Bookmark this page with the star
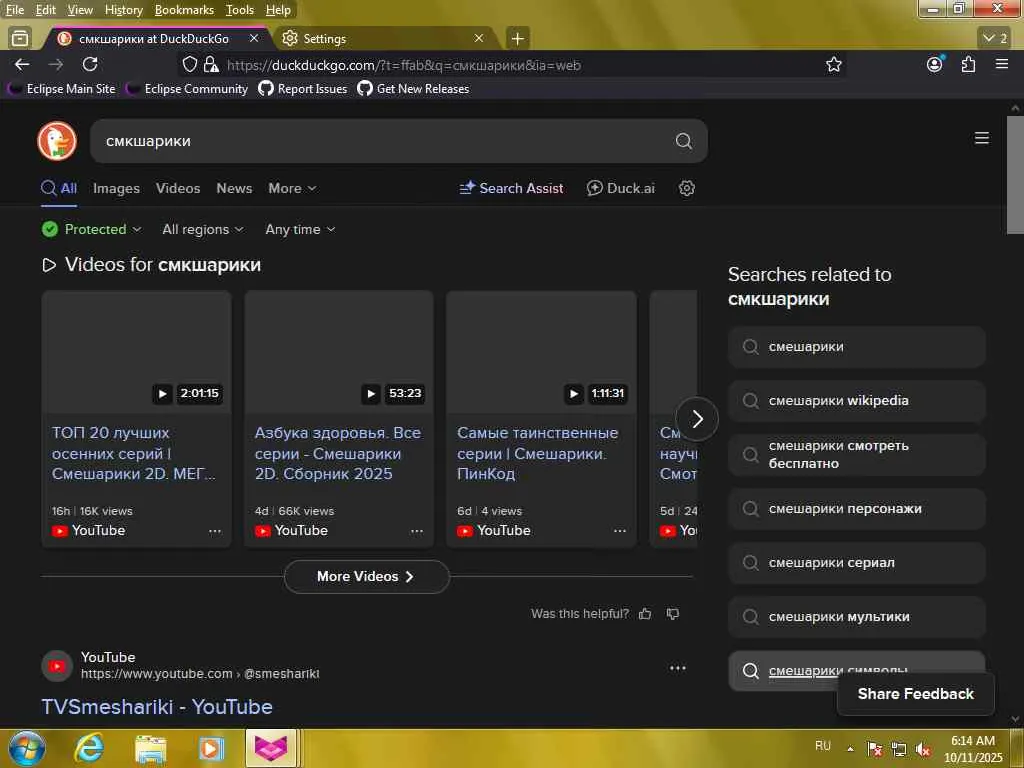Image resolution: width=1024 pixels, height=768 pixels. point(833,65)
